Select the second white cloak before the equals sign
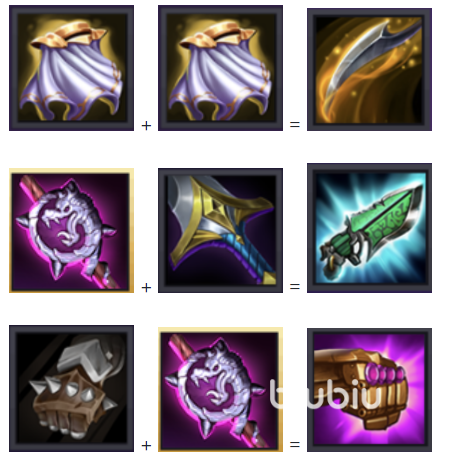 click(220, 68)
